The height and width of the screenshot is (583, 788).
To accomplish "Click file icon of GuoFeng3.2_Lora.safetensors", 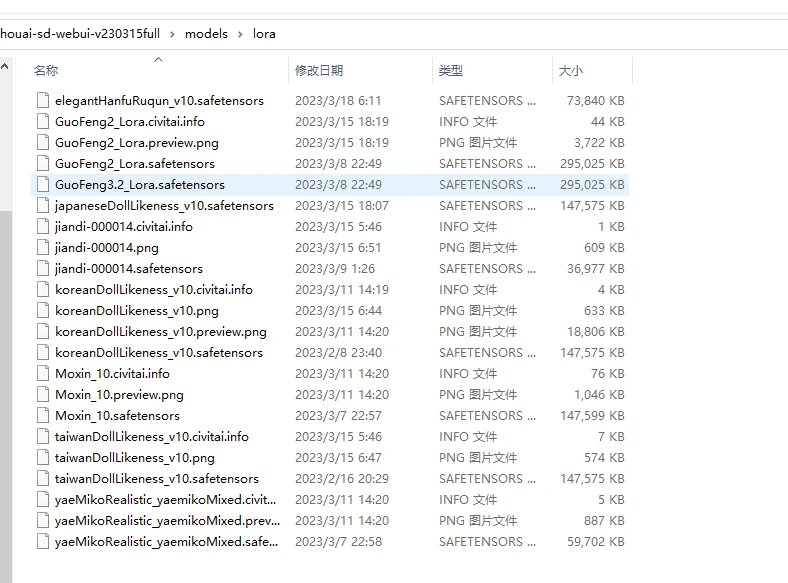I will pos(43,184).
